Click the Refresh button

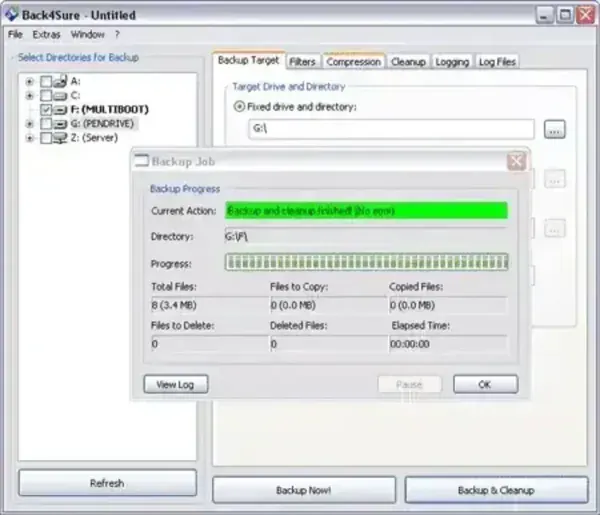pyautogui.click(x=107, y=483)
